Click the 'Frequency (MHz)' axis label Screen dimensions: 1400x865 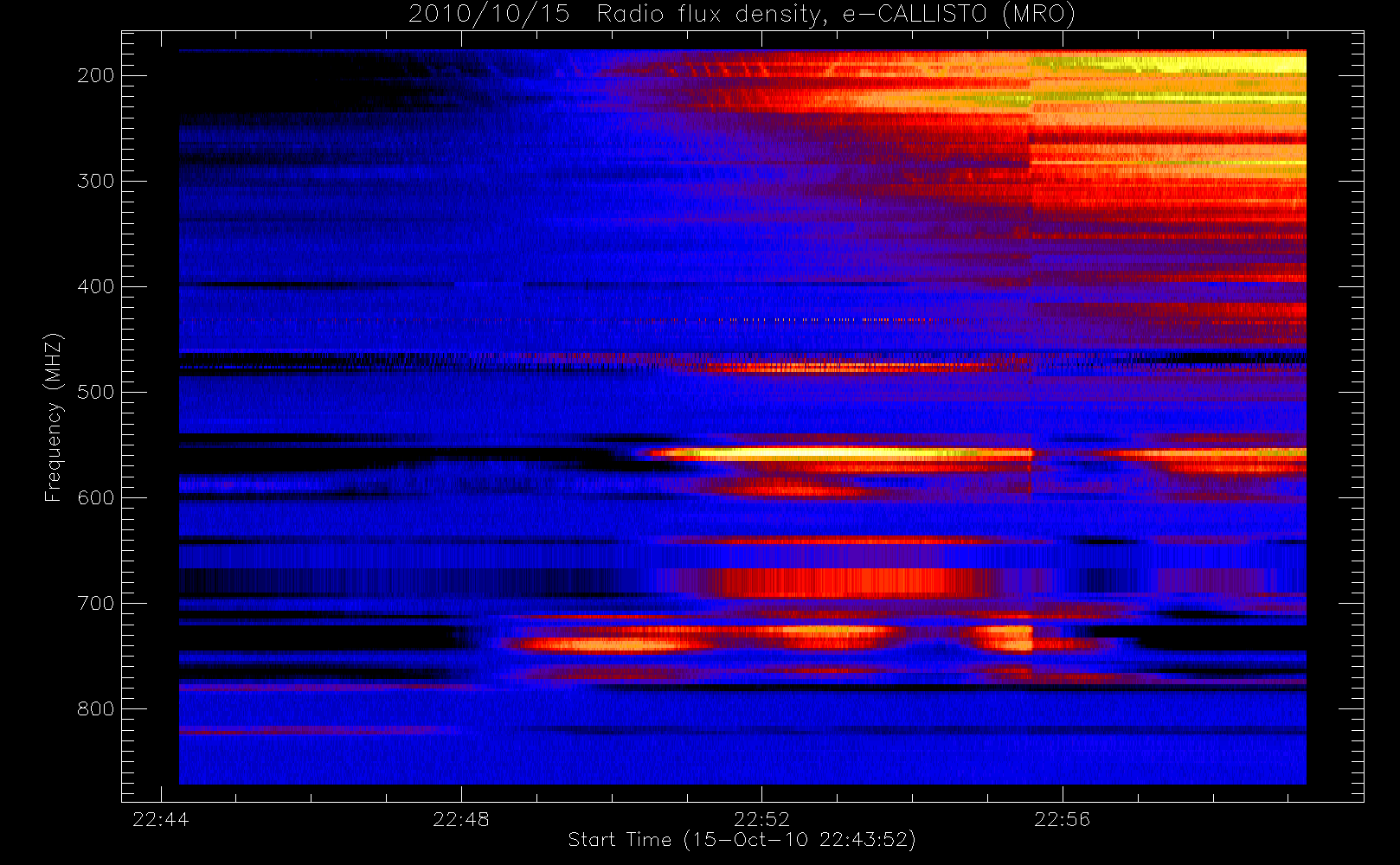[54, 417]
